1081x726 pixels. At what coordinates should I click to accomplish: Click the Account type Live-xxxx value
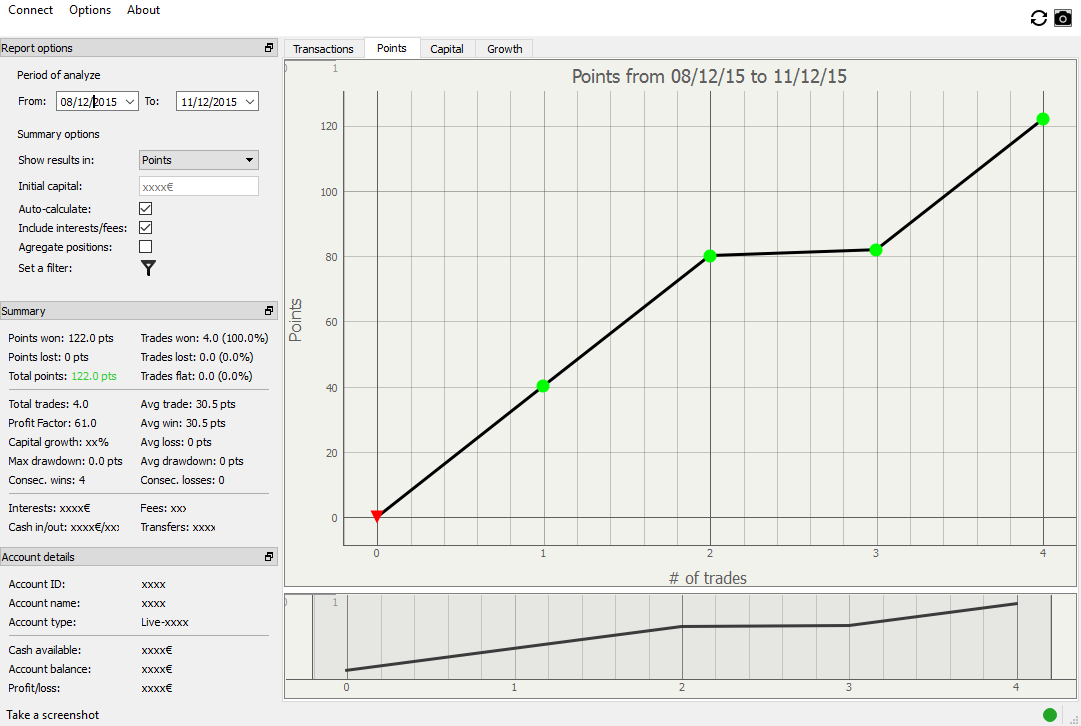click(165, 623)
